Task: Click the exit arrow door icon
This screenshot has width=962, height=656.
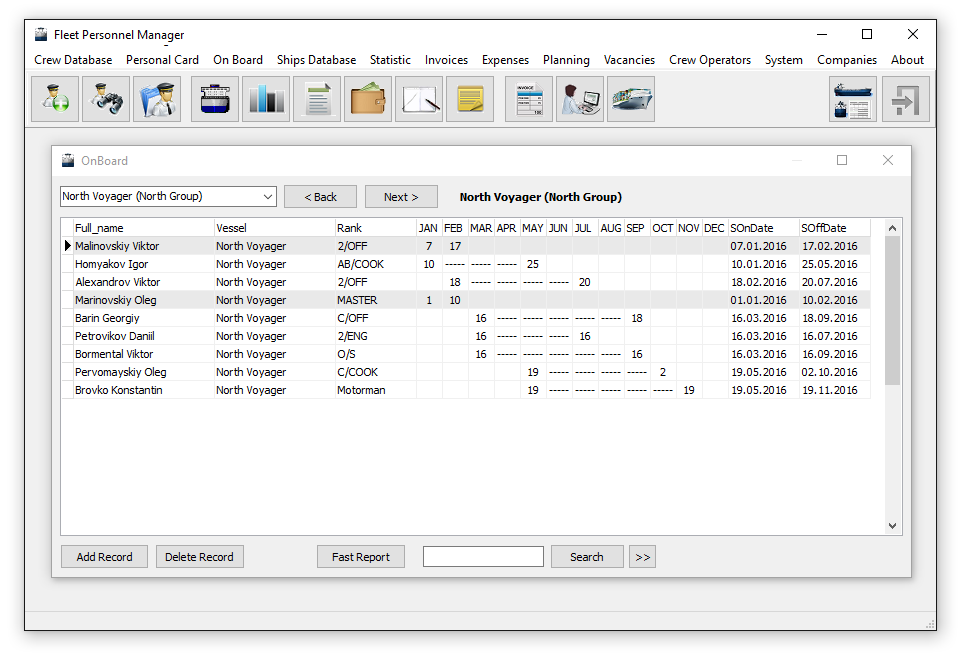Action: [906, 99]
